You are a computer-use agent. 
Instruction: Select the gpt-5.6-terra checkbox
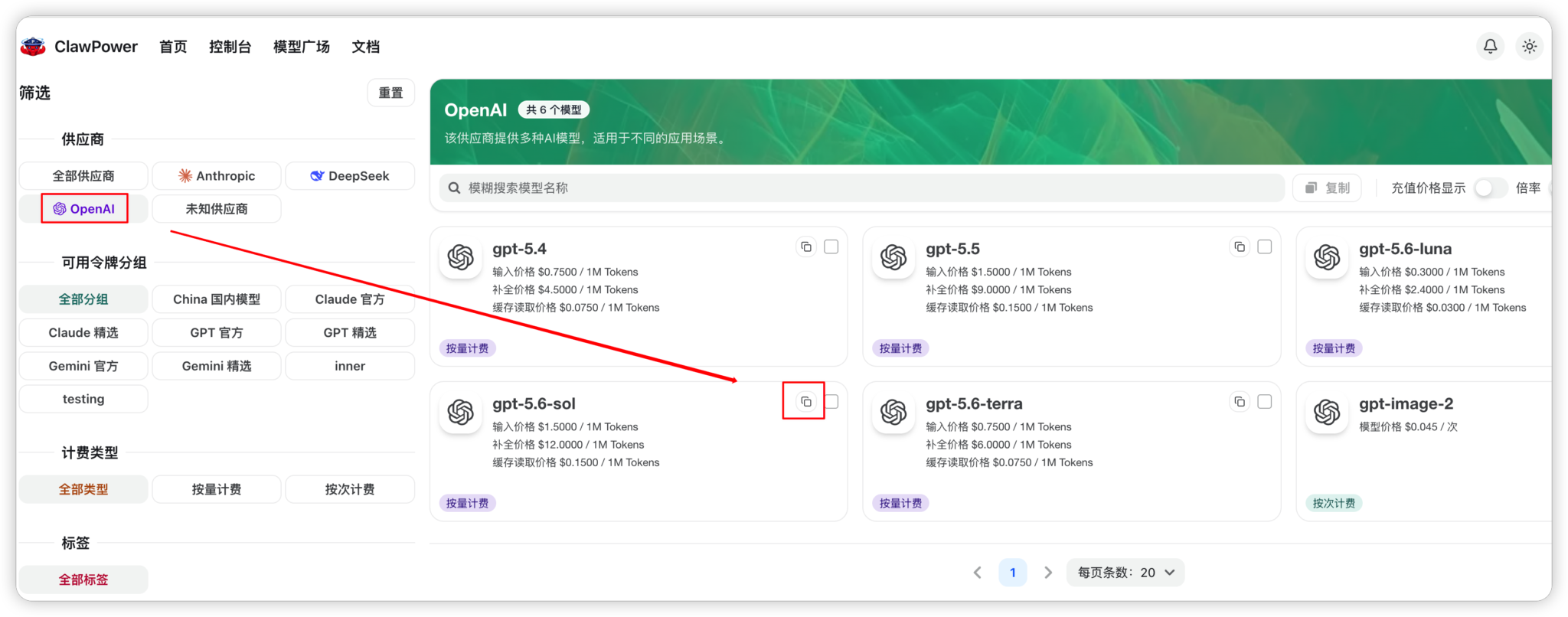[1265, 401]
